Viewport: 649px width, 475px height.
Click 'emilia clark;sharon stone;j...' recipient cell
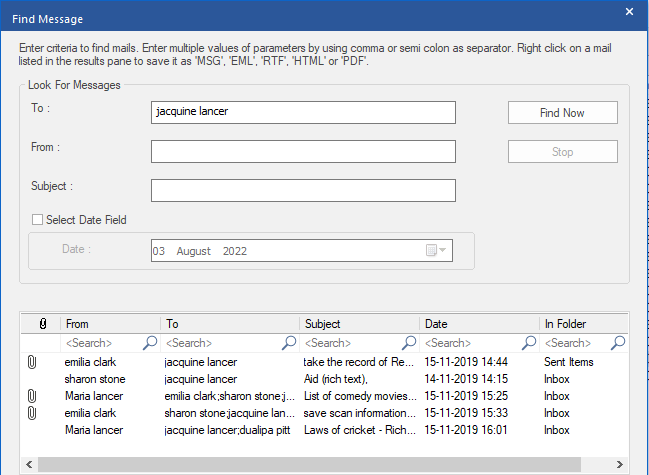pyautogui.click(x=230, y=396)
